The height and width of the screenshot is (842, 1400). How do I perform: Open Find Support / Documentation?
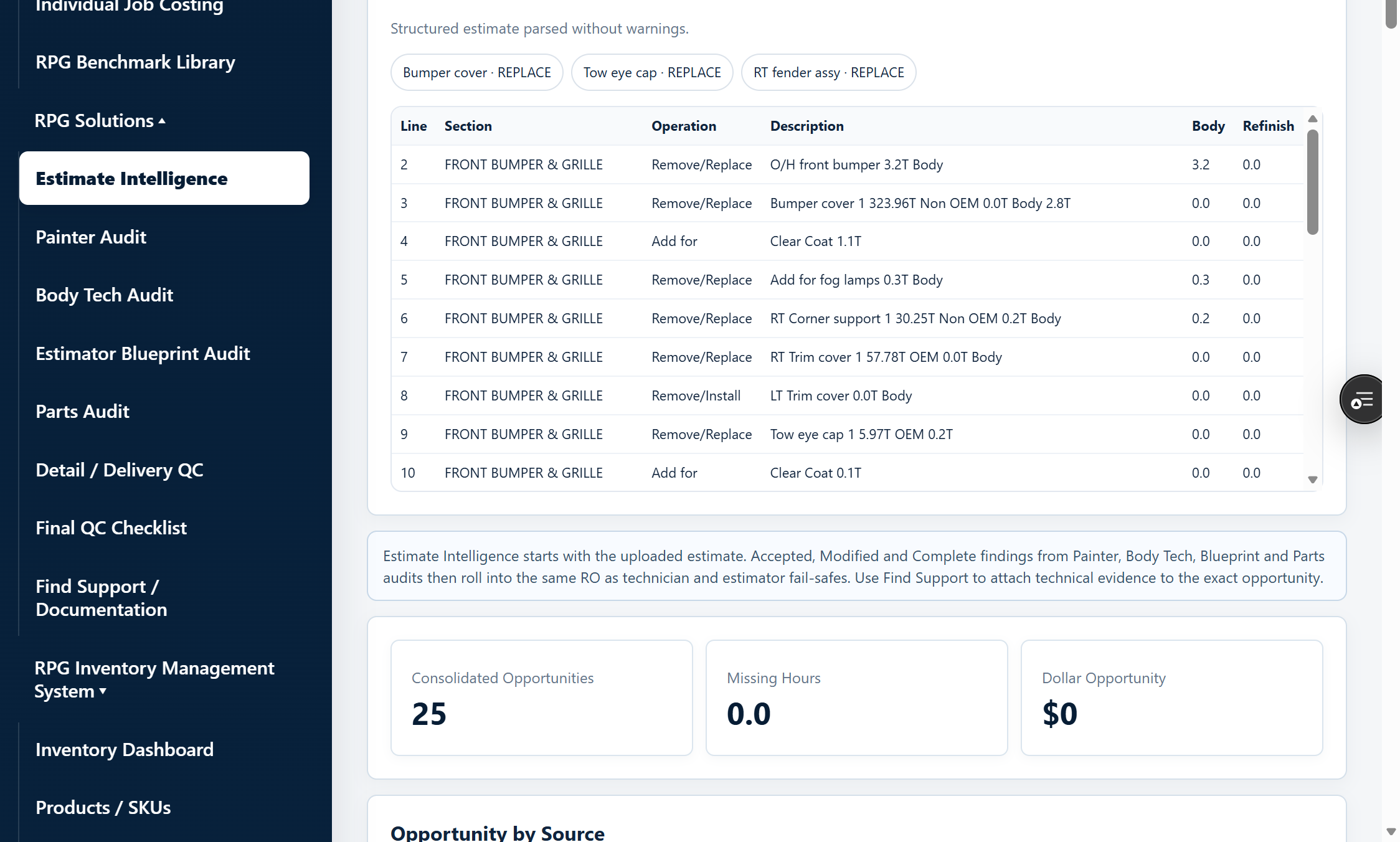[102, 598]
